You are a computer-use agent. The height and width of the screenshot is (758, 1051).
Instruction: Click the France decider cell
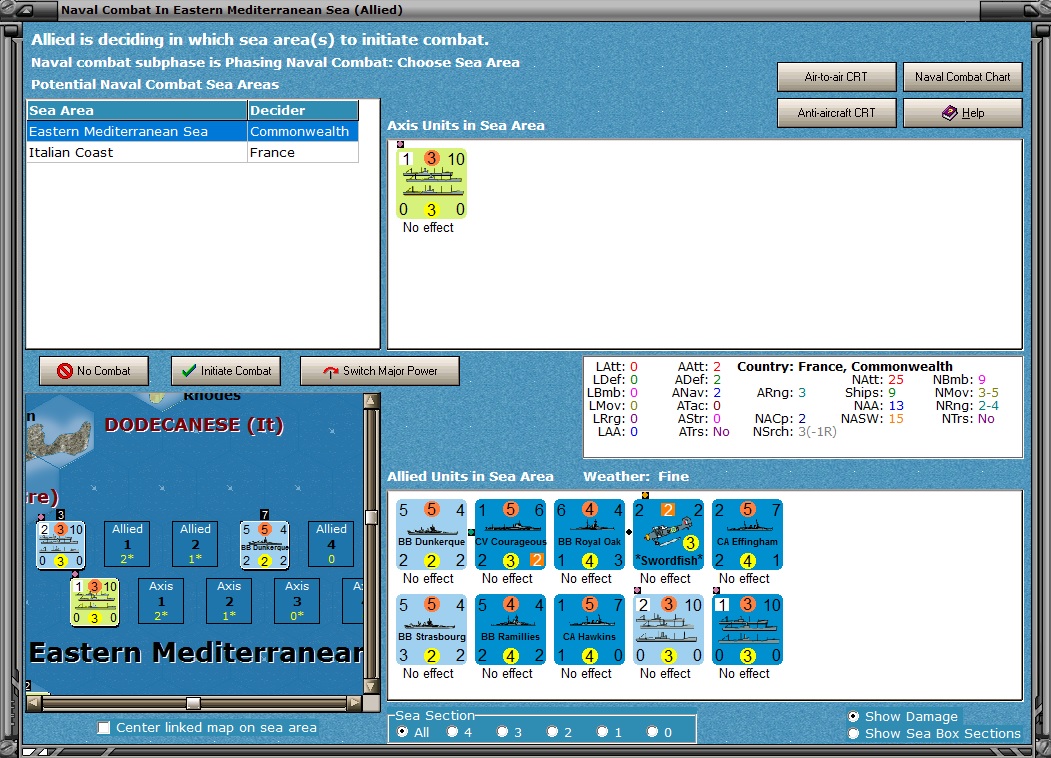[x=303, y=152]
